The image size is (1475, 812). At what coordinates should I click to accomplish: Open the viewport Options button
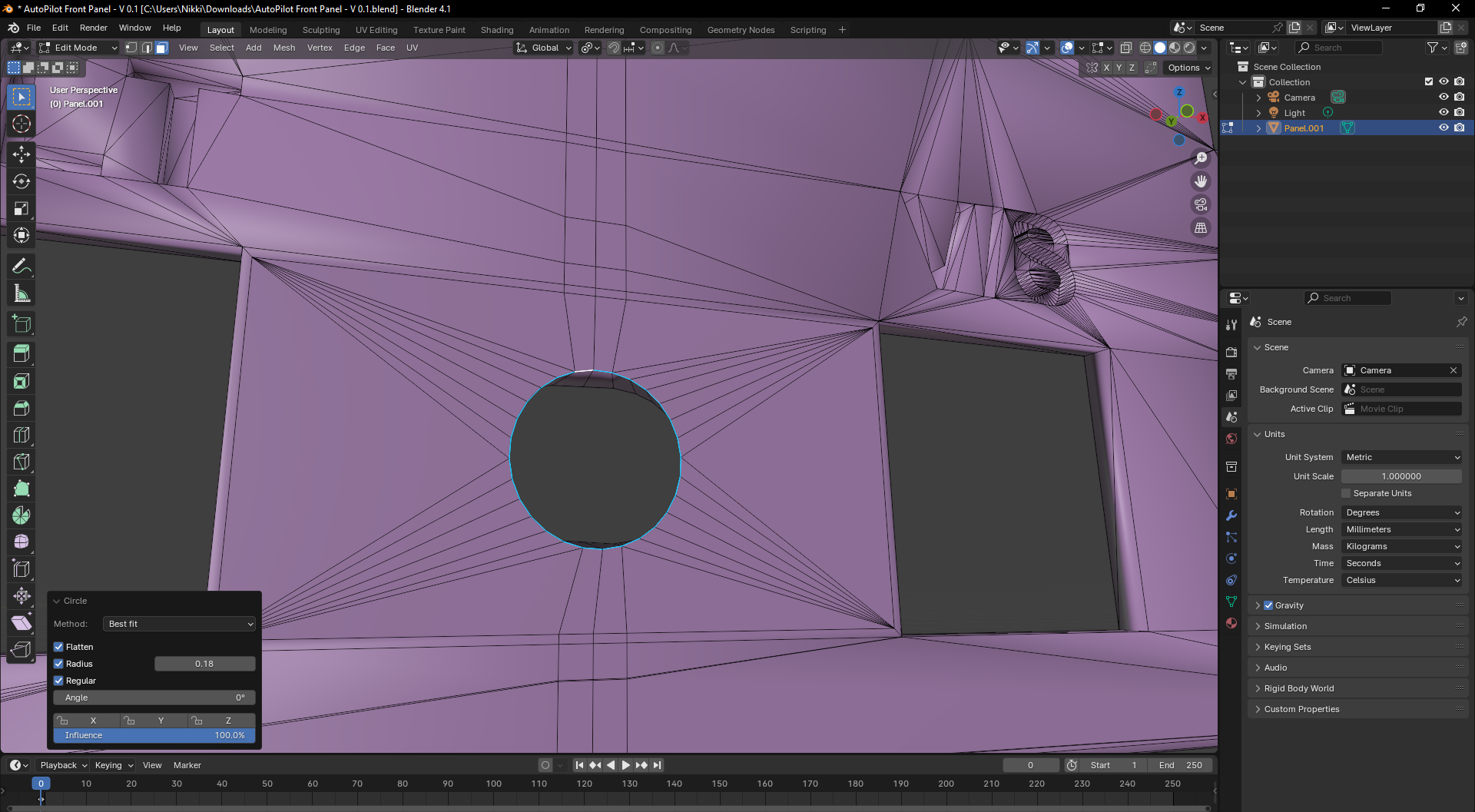(x=1188, y=68)
